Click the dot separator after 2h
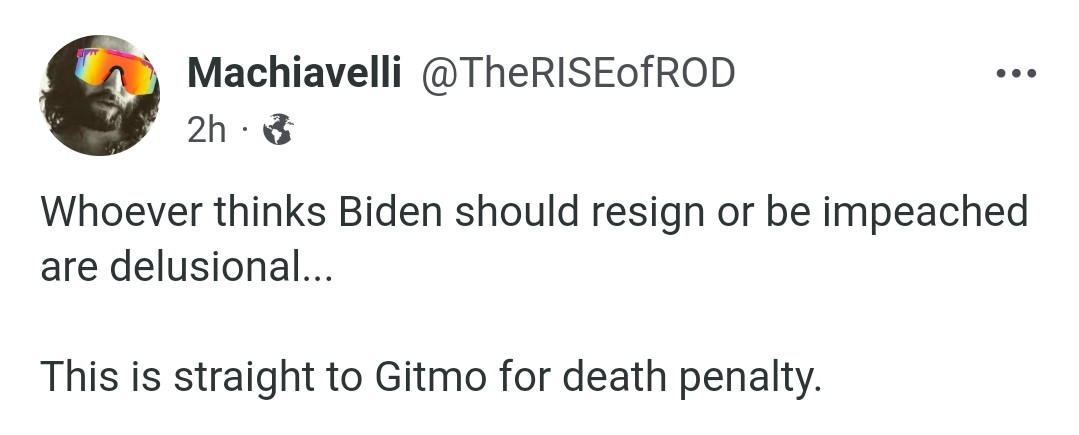The height and width of the screenshot is (435, 1079). tap(243, 129)
